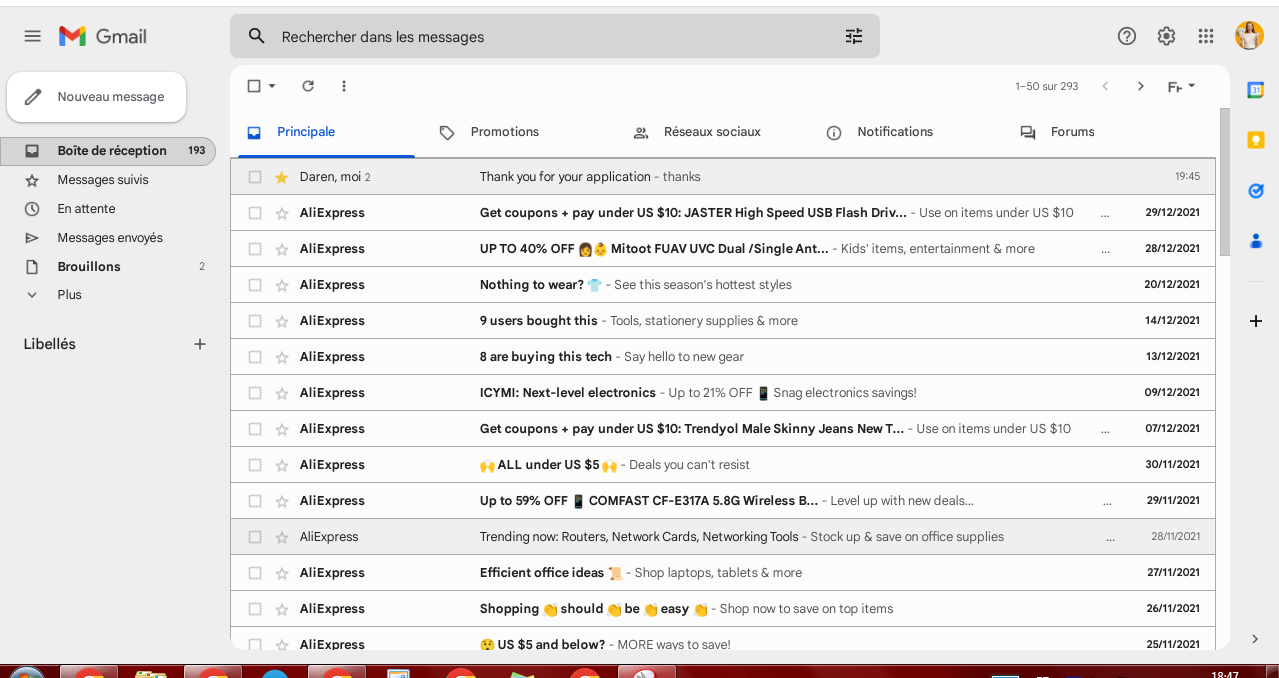1279x678 pixels.
Task: Click the Gmail logo
Action: pyautogui.click(x=103, y=36)
